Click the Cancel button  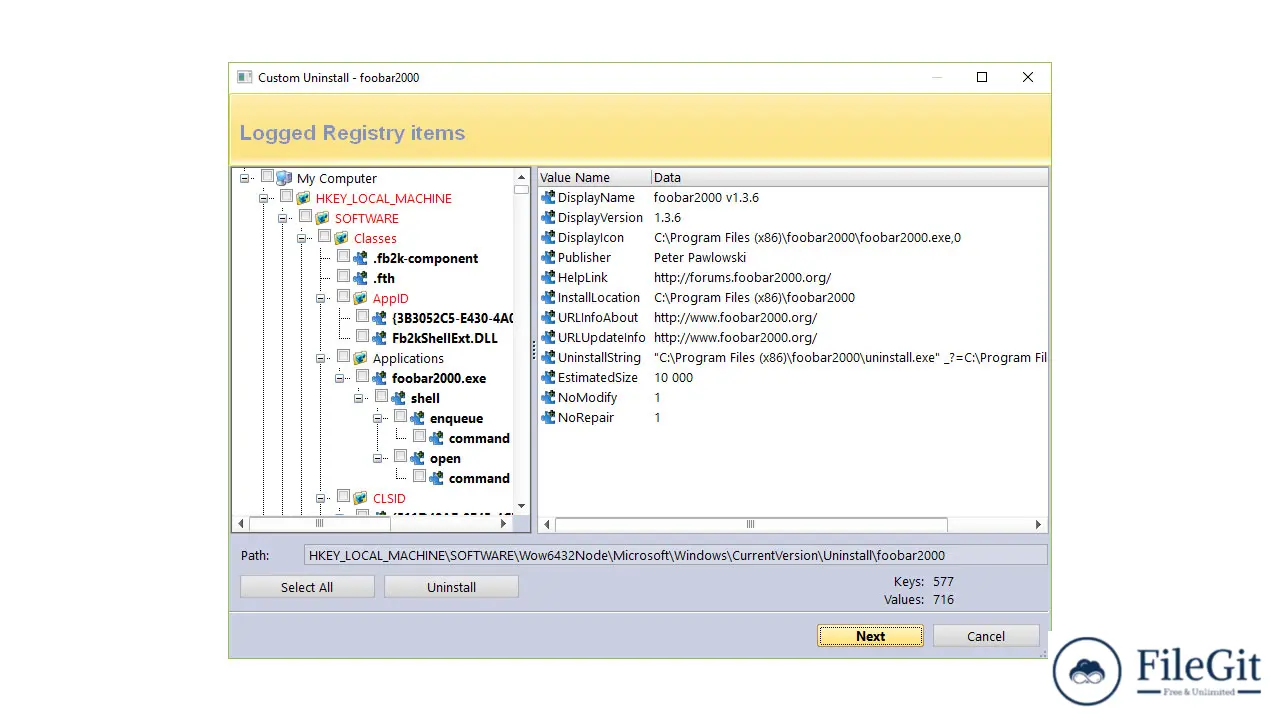[986, 636]
